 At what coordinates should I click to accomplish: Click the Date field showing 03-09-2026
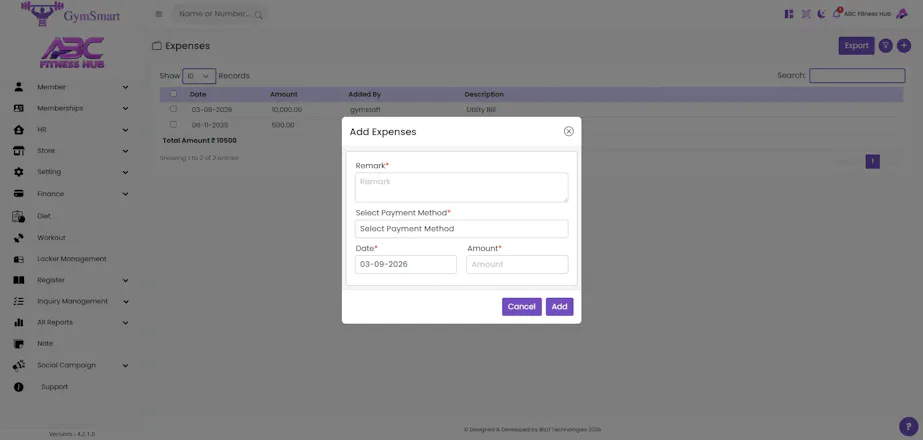pos(406,264)
